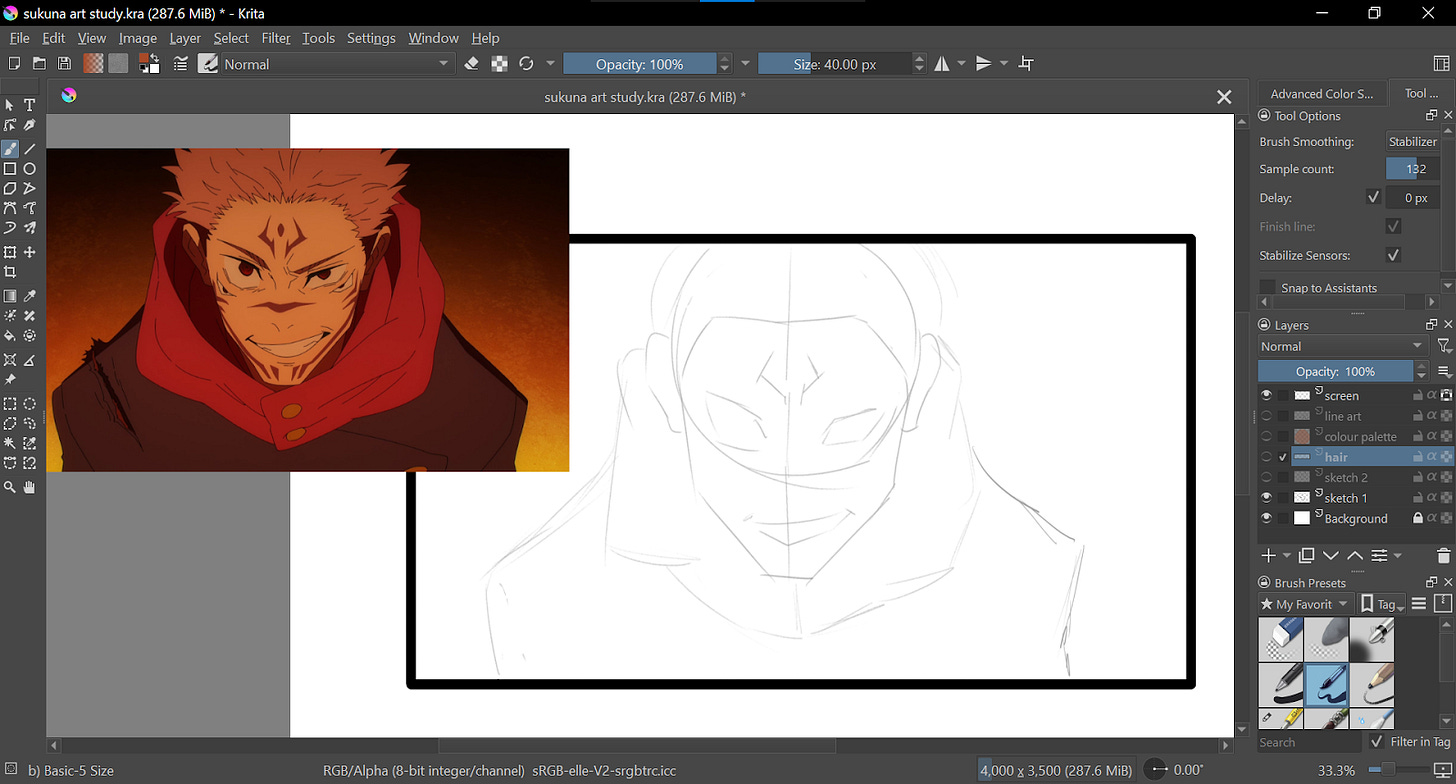Select the Crop tool
This screenshot has height=784, width=1456.
(10, 273)
